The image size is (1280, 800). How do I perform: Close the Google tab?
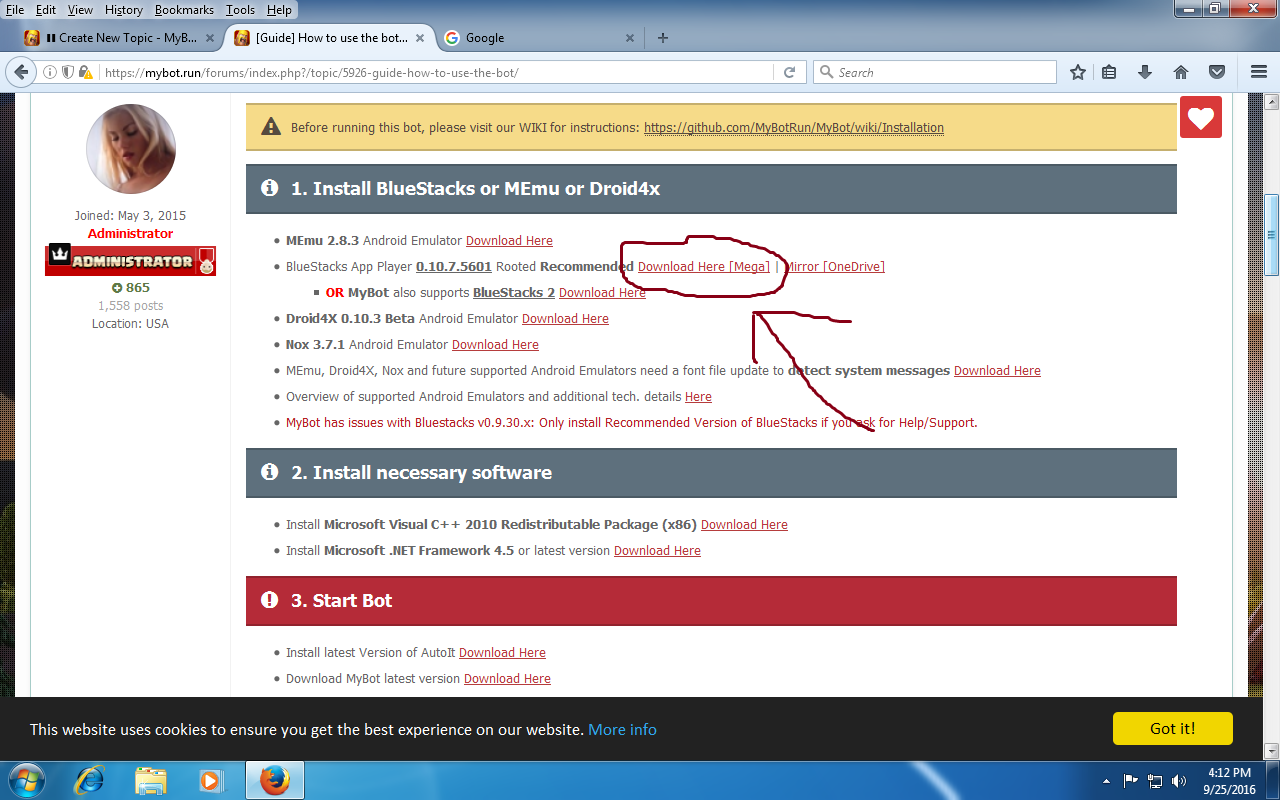(630, 38)
